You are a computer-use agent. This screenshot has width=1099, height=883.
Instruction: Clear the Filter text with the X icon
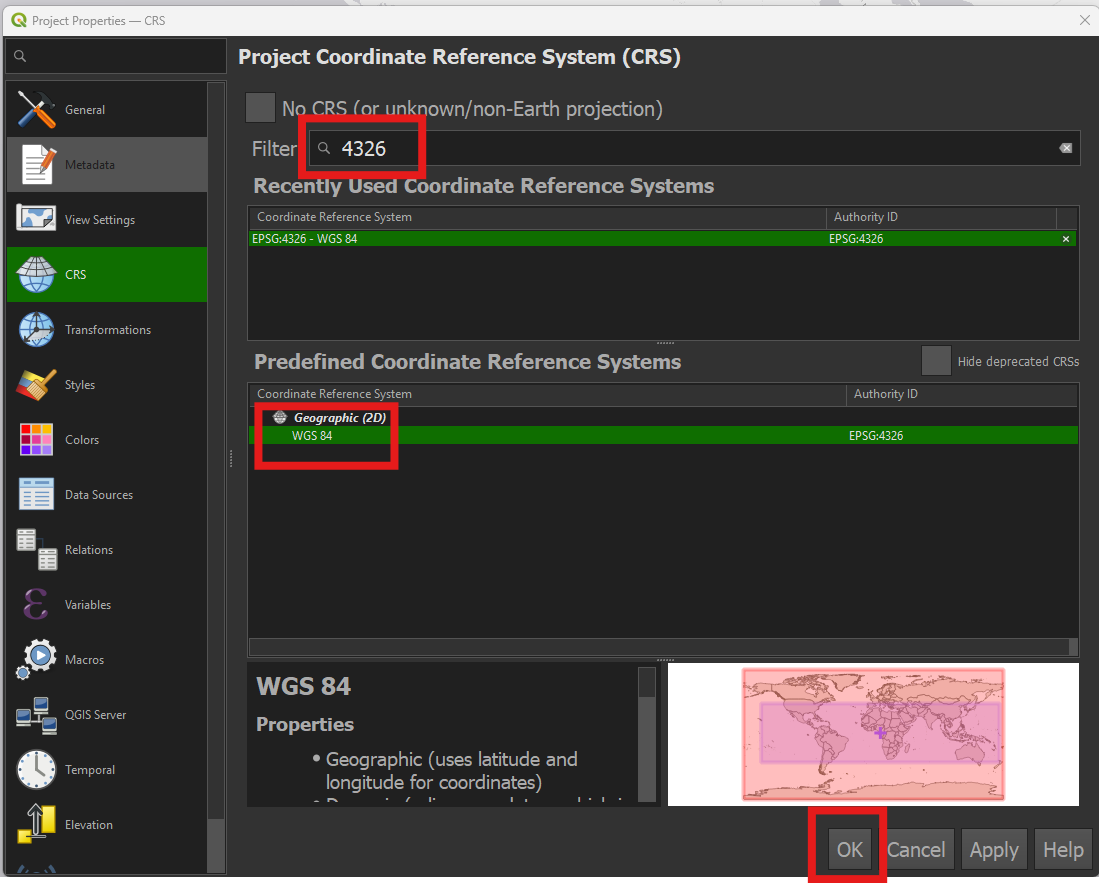[1065, 148]
